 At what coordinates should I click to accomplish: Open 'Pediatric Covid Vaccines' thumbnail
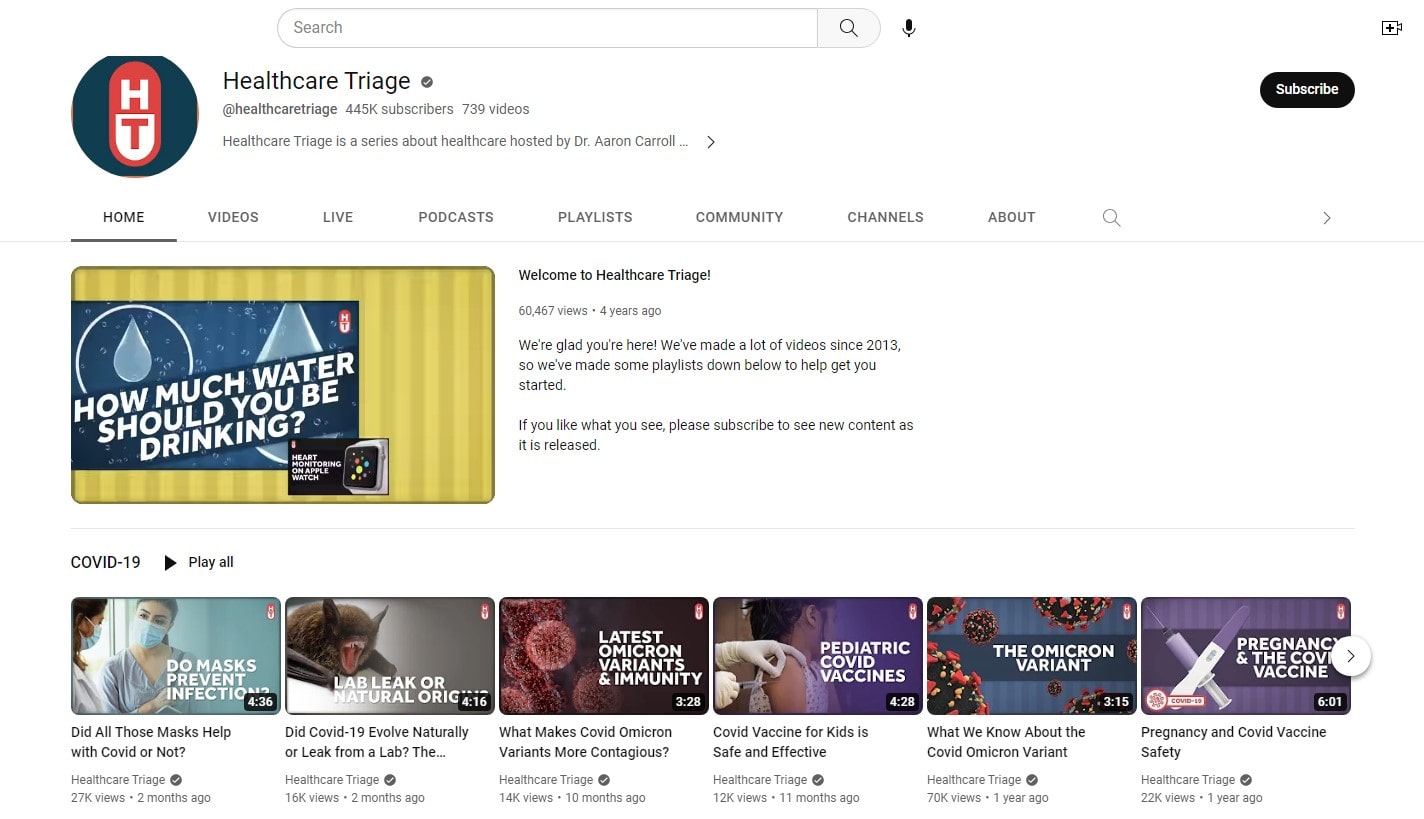tap(818, 656)
